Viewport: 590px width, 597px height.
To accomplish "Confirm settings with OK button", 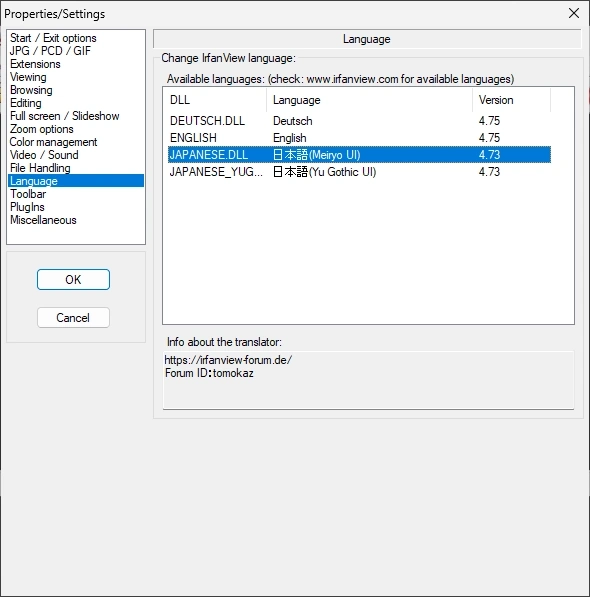I will pos(73,279).
